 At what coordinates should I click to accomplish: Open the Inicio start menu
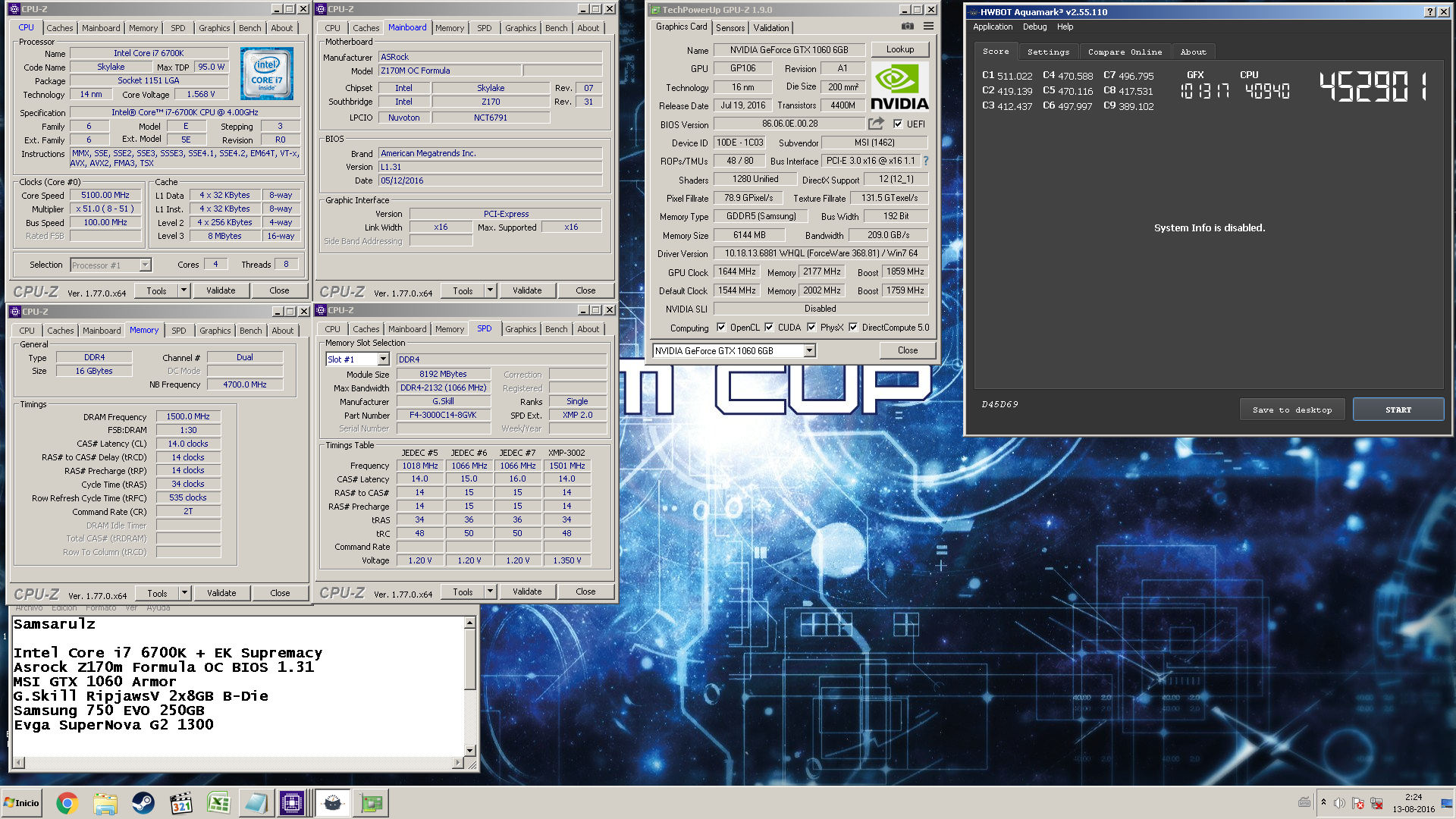coord(22,803)
